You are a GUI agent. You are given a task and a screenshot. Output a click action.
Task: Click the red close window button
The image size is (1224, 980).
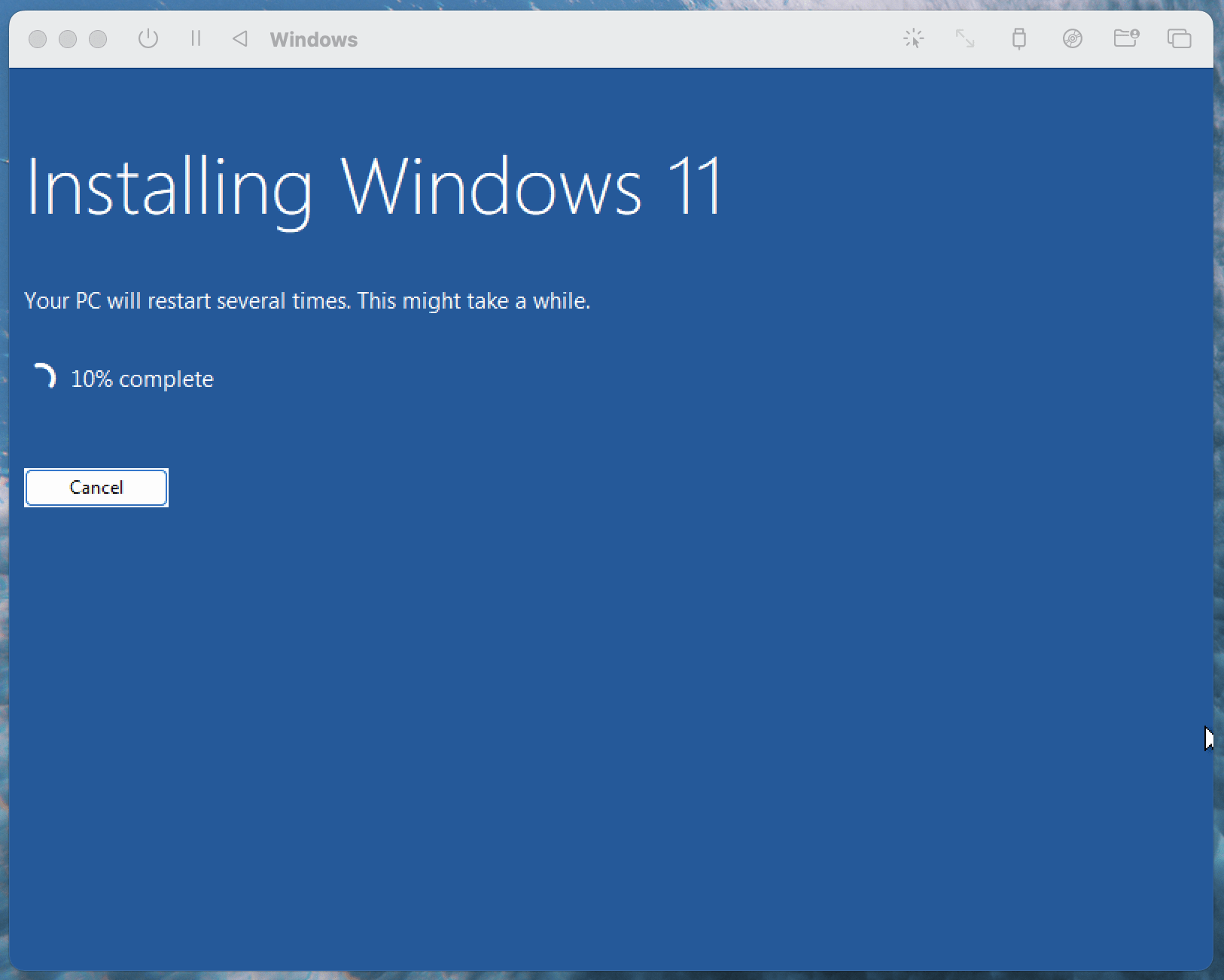38,39
